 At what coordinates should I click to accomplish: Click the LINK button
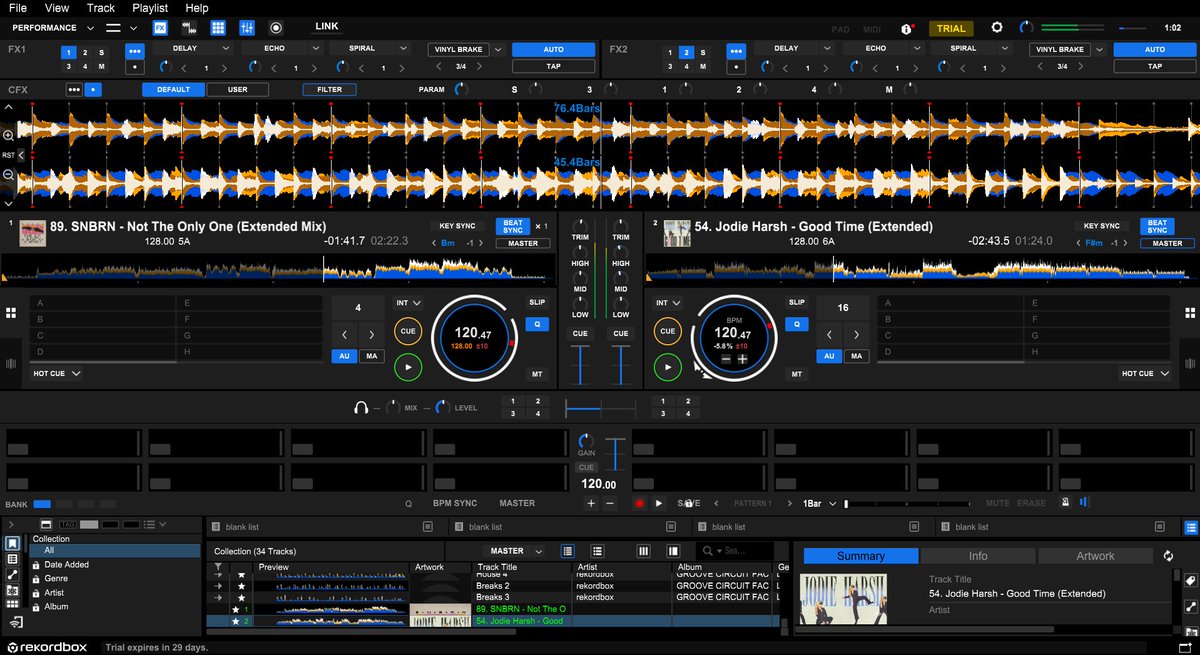click(327, 26)
